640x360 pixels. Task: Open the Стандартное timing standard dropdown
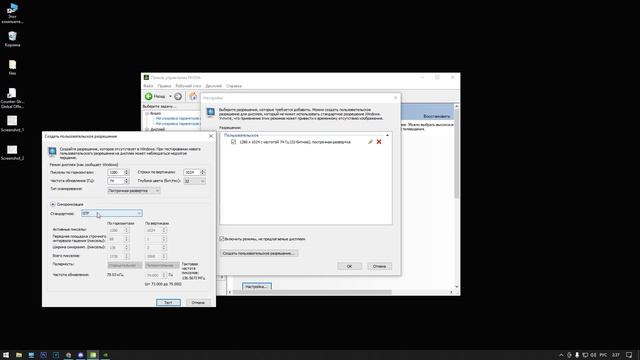(111, 213)
